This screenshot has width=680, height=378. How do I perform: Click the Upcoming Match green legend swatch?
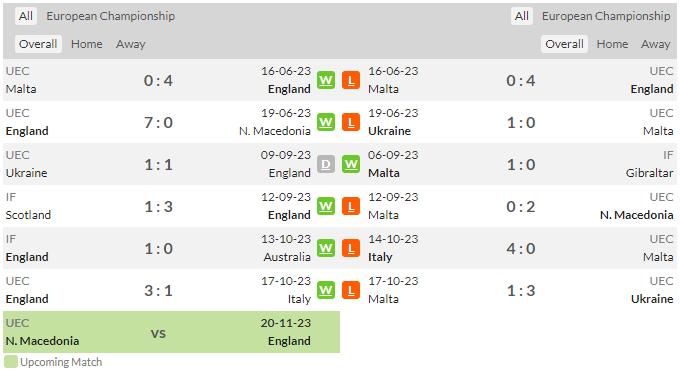[11, 362]
